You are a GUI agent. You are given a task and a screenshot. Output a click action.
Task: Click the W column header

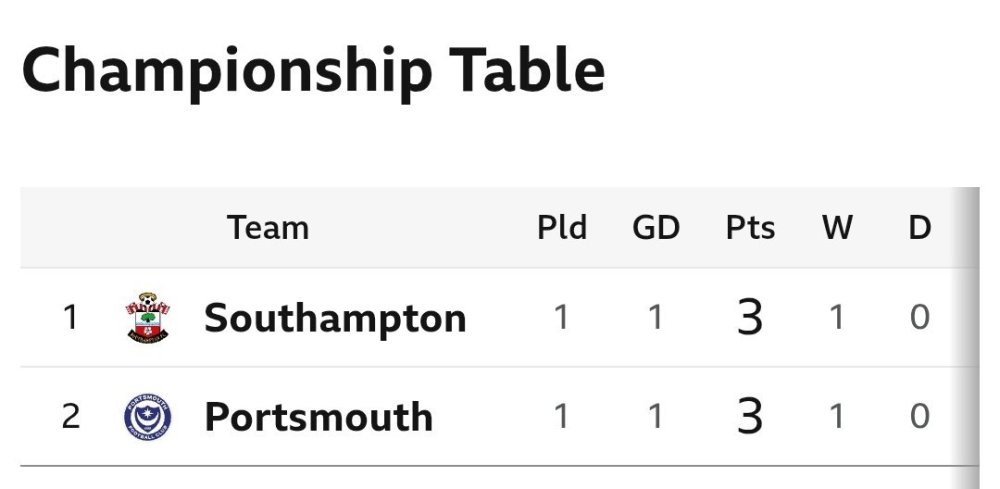837,228
